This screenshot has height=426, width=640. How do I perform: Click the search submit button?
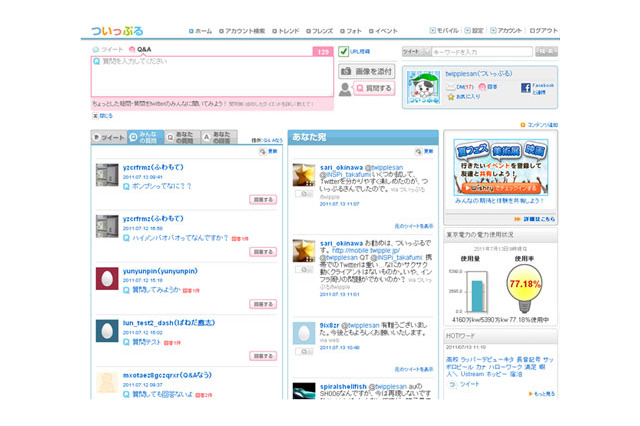pyautogui.click(x=546, y=51)
